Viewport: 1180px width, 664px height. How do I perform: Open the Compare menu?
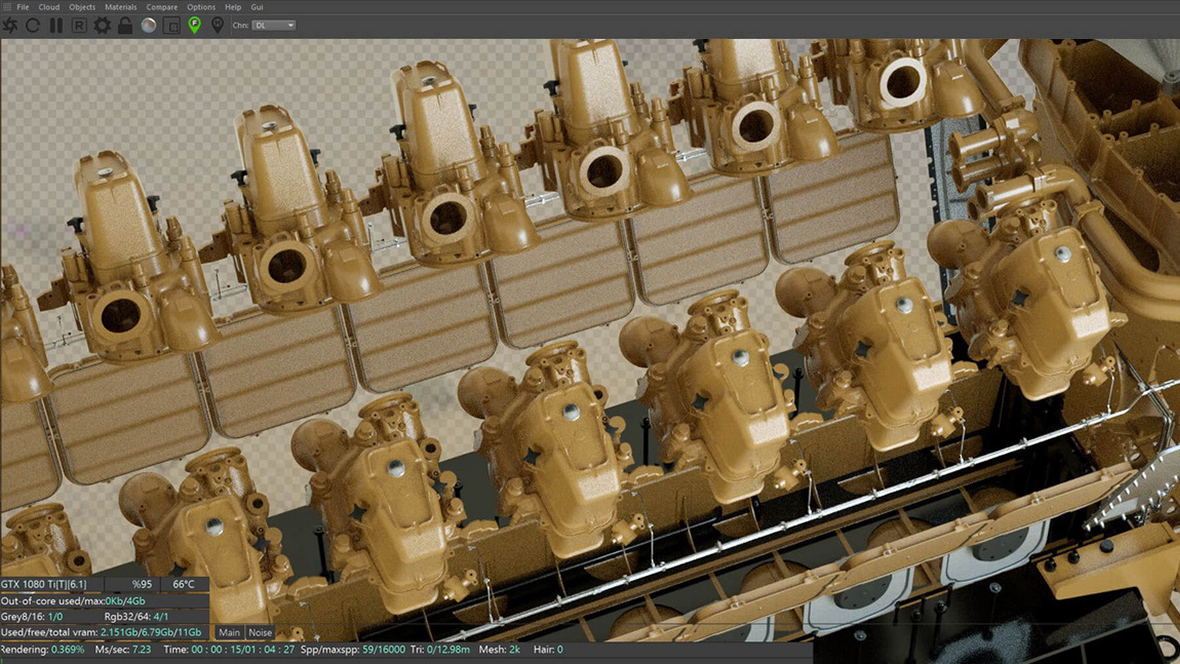162,6
